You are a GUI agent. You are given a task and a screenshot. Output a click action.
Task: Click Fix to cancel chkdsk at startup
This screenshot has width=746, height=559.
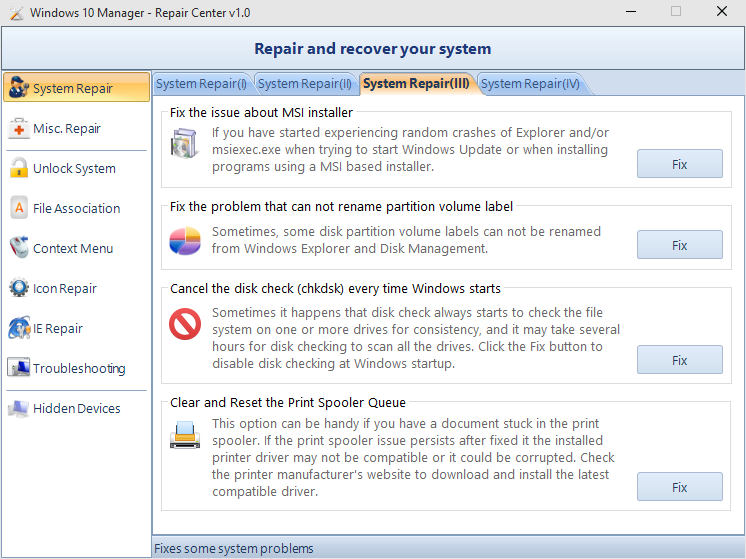tap(679, 360)
